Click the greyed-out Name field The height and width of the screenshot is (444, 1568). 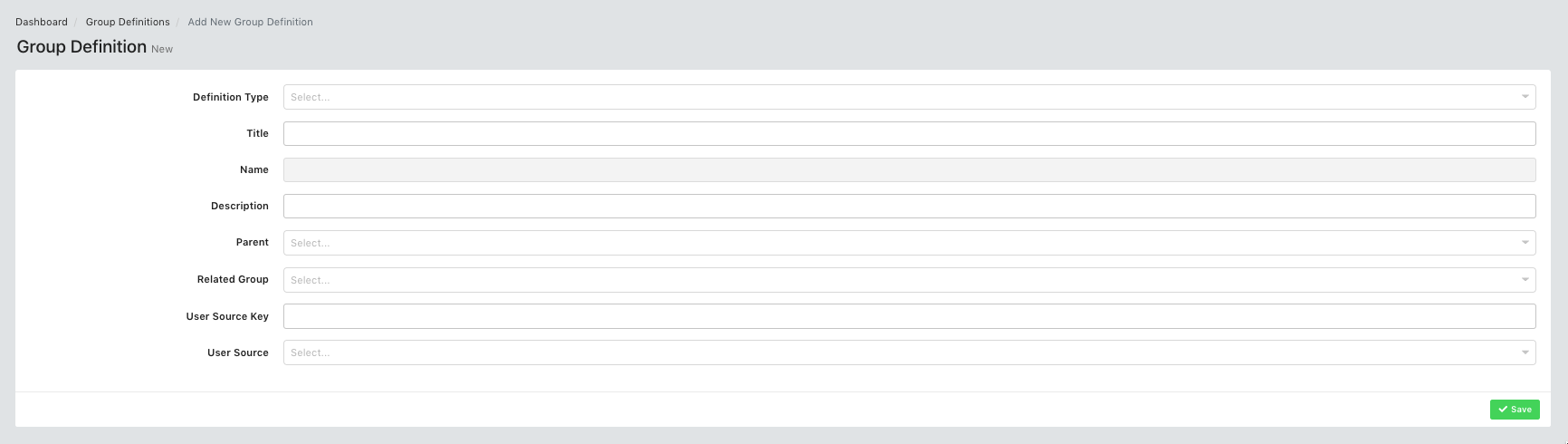[x=909, y=170]
